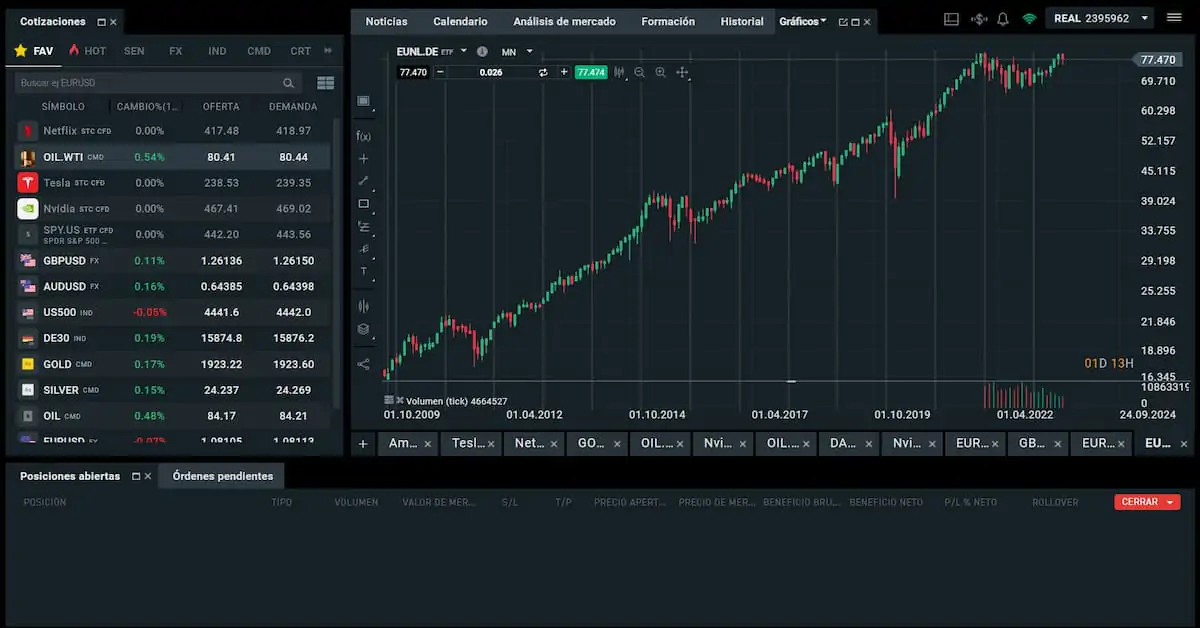
Task: Open the Órdenes pendientes tab
Action: click(222, 476)
